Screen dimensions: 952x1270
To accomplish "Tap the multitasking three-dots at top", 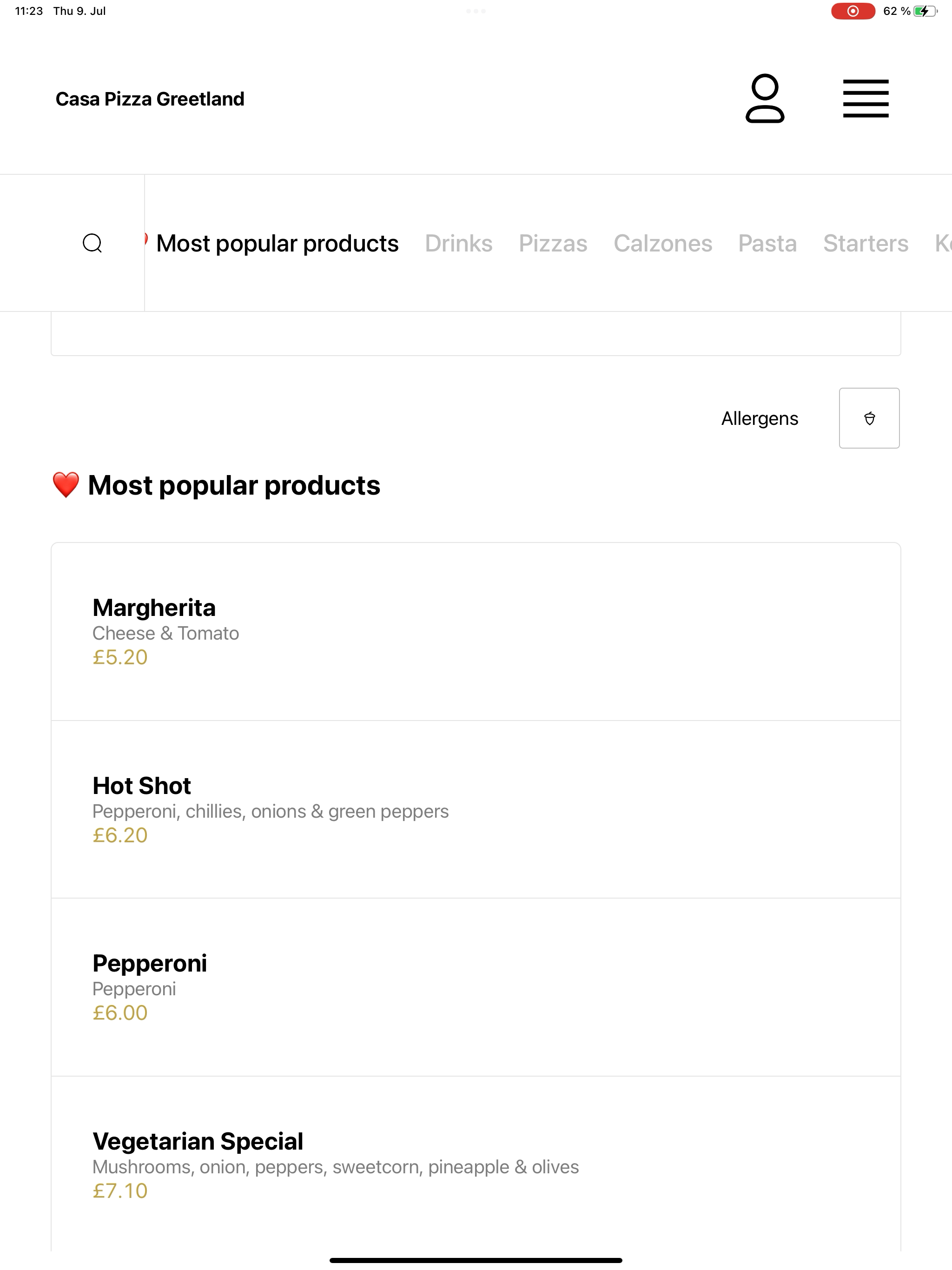I will [476, 11].
